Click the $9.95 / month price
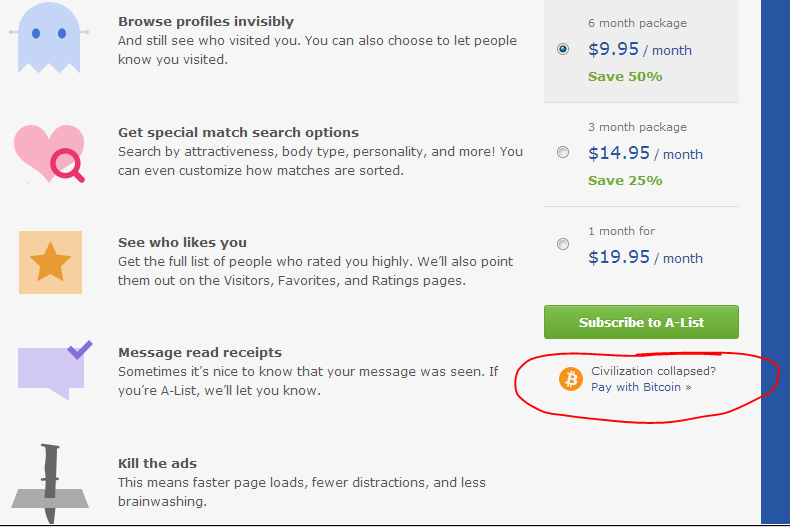This screenshot has height=527, width=790. click(640, 49)
